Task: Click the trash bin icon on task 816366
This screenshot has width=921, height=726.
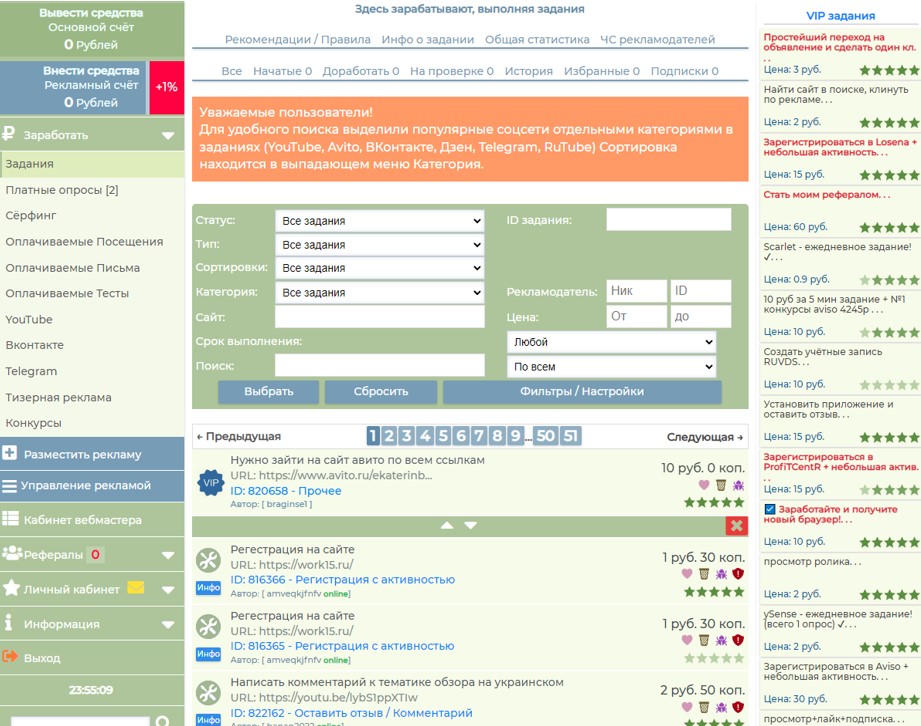Action: click(704, 573)
